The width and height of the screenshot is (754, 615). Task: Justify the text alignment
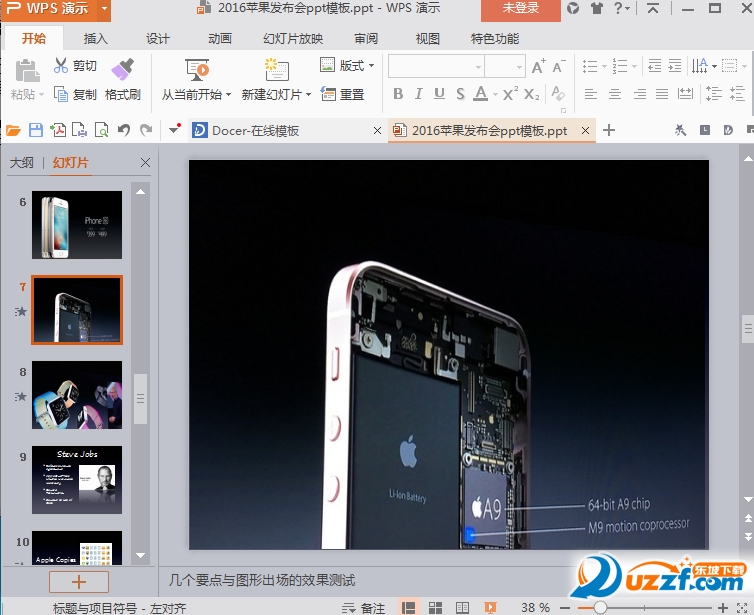coord(662,94)
